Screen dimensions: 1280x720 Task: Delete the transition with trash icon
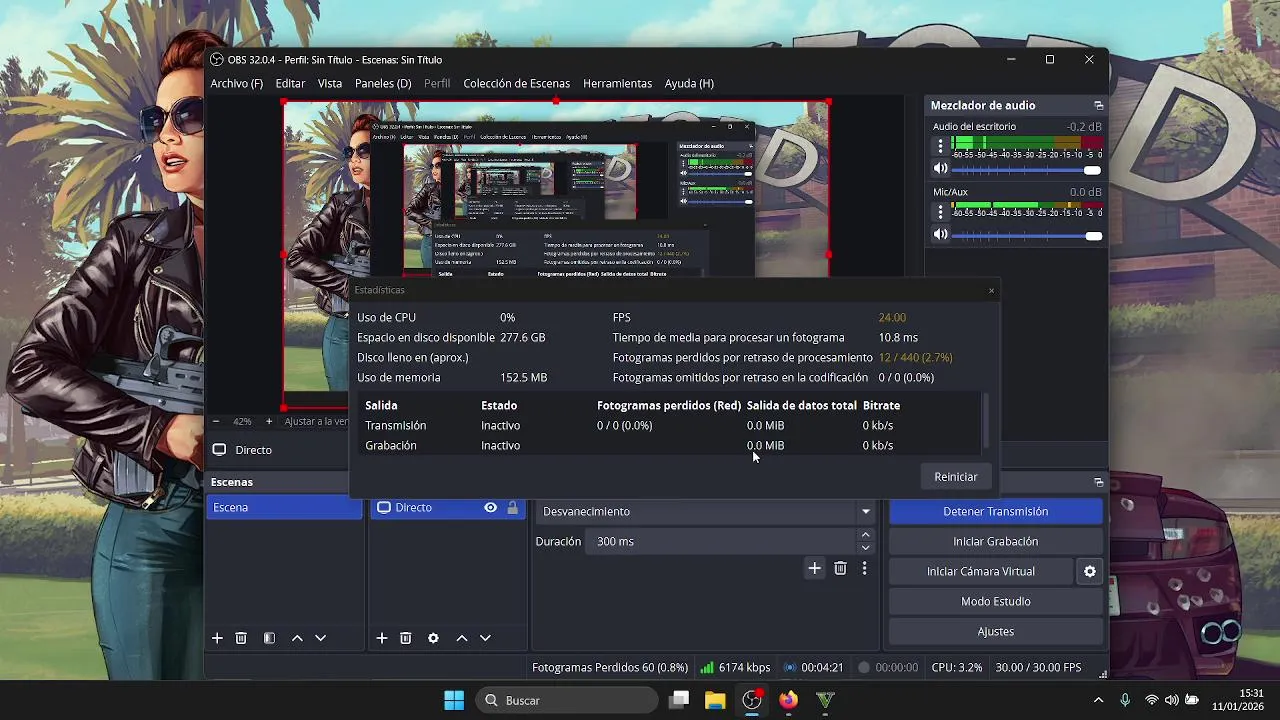click(x=840, y=568)
